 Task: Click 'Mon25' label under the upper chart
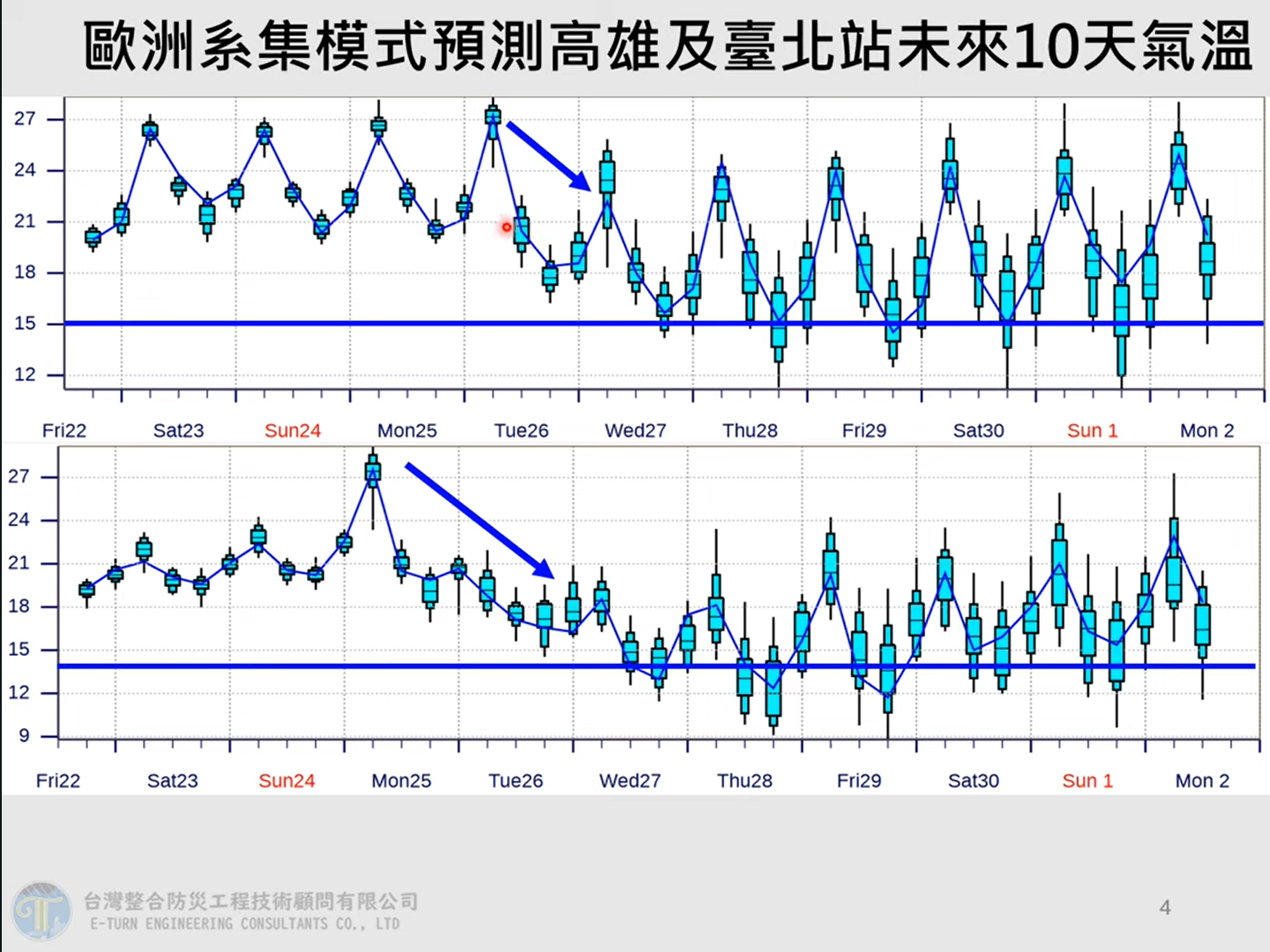point(407,430)
